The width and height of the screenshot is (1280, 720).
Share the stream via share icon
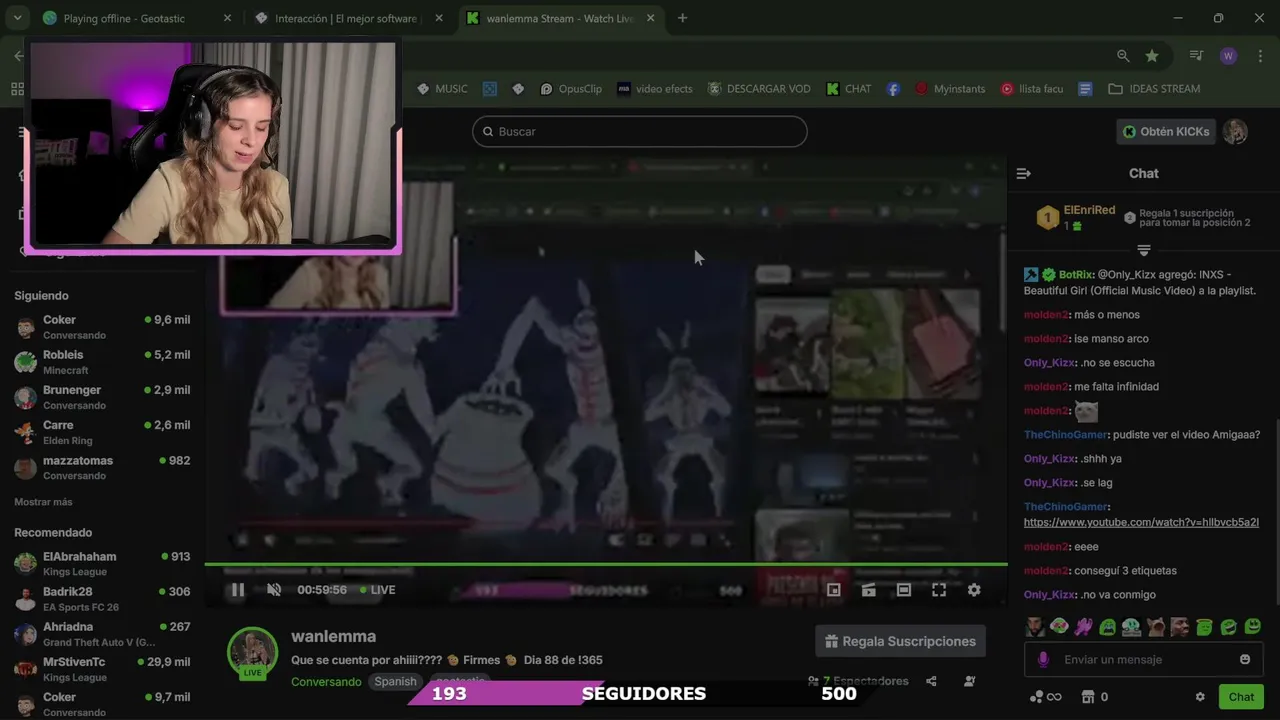coord(931,681)
